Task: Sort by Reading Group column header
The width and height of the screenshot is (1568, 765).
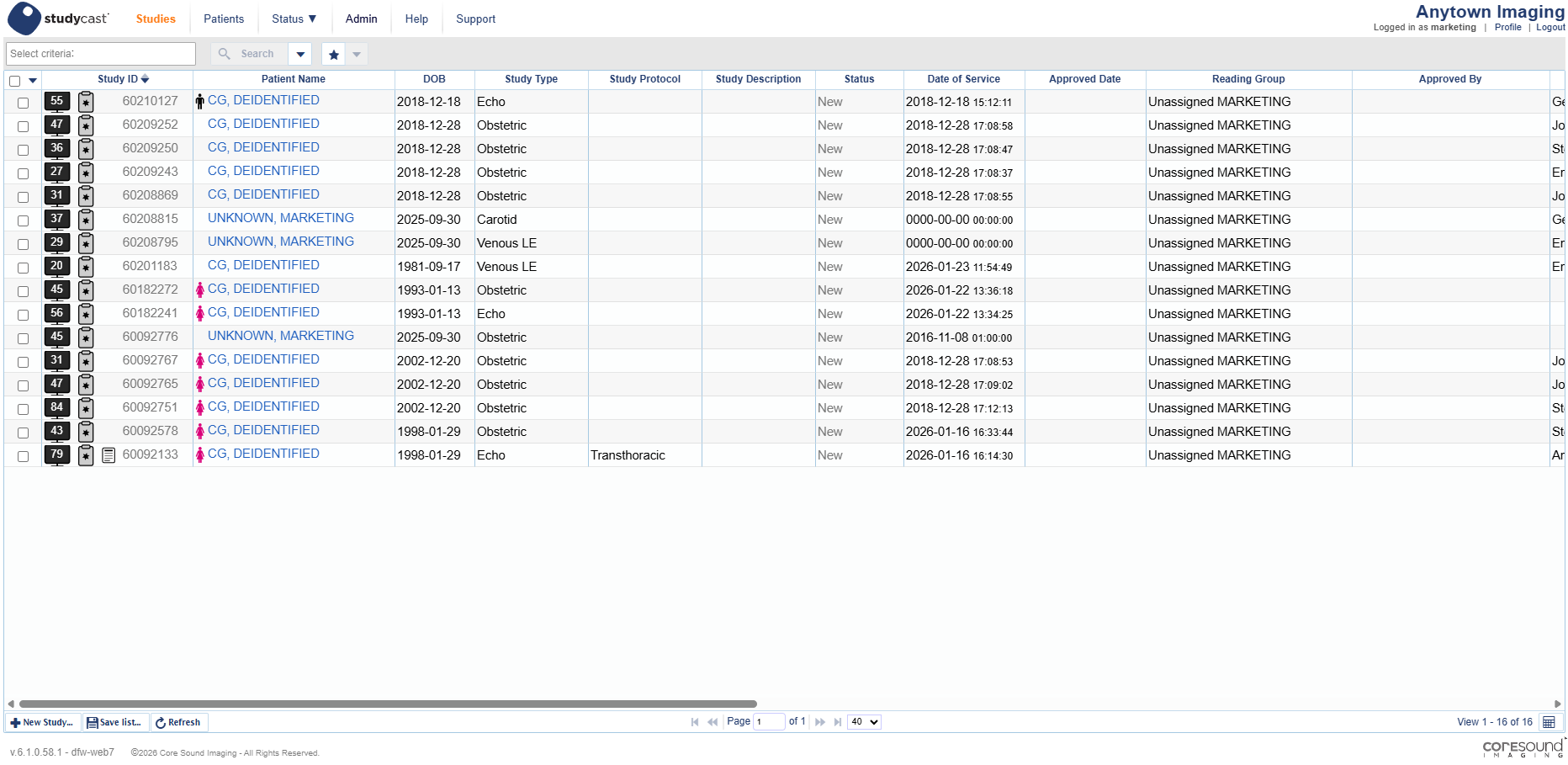Action: point(1248,79)
